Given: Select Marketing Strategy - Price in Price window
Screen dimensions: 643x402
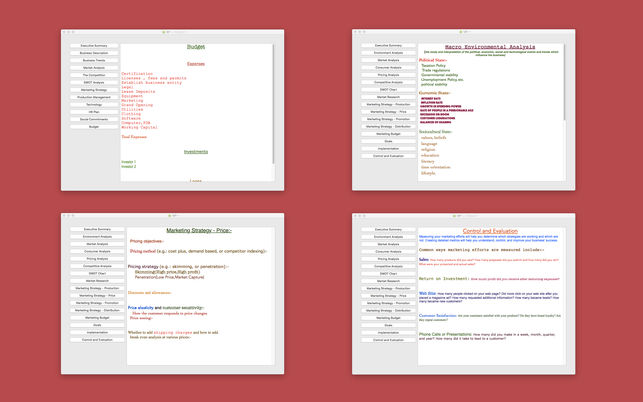Looking at the screenshot, I should coord(97,295).
